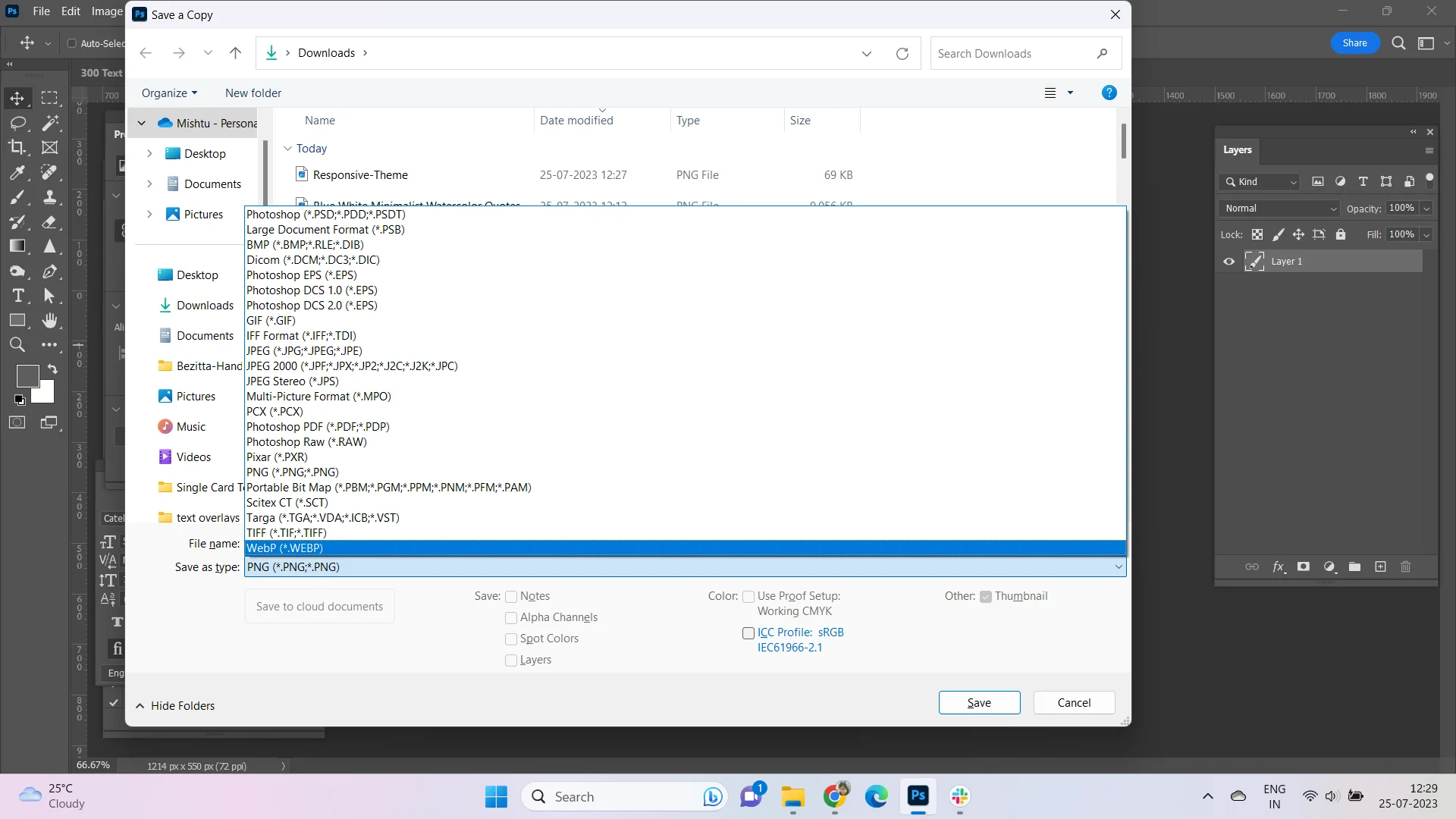Screen dimensions: 1456x819
Task: Refresh the Downloads folder listing
Action: coord(902,53)
